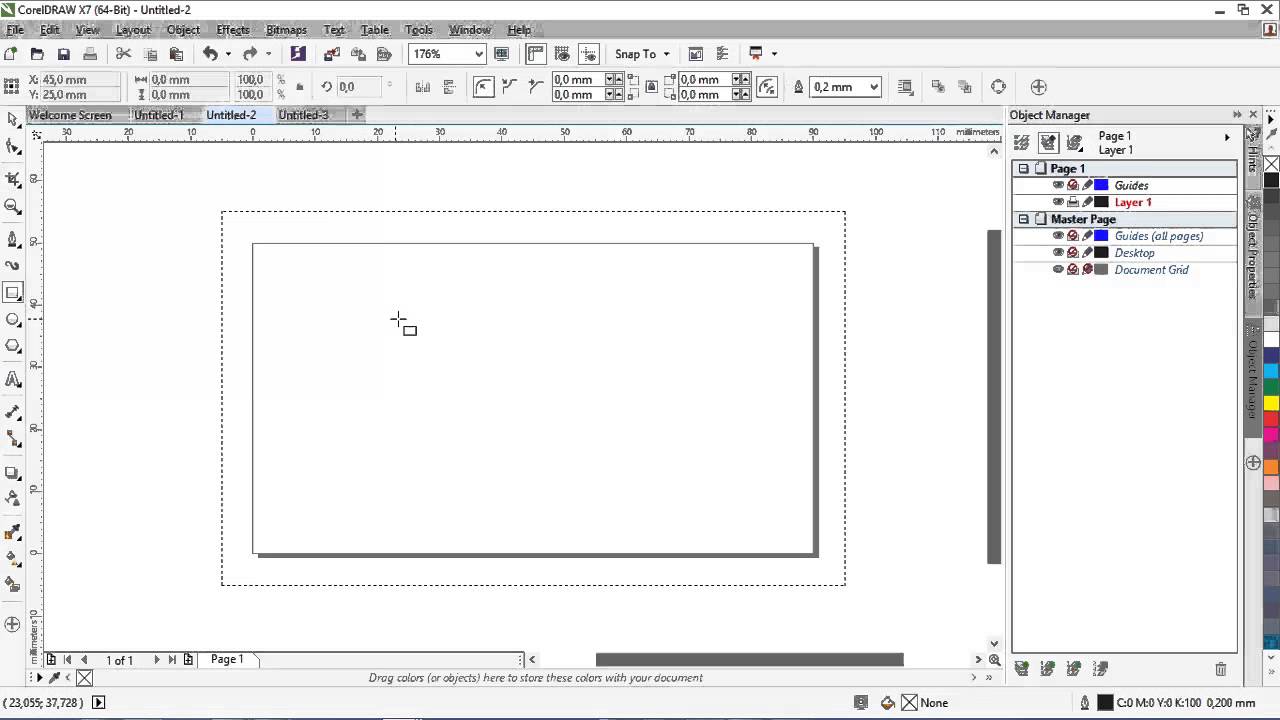
Task: Collapse the Page 1 tree node
Action: [1023, 169]
